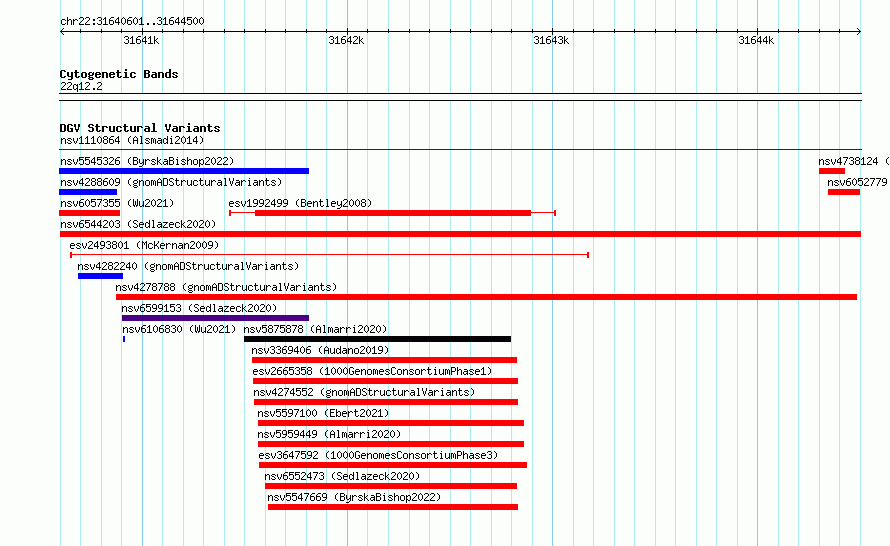Open variant nsv6052779 label
Image resolution: width=890 pixels, height=546 pixels.
857,182
